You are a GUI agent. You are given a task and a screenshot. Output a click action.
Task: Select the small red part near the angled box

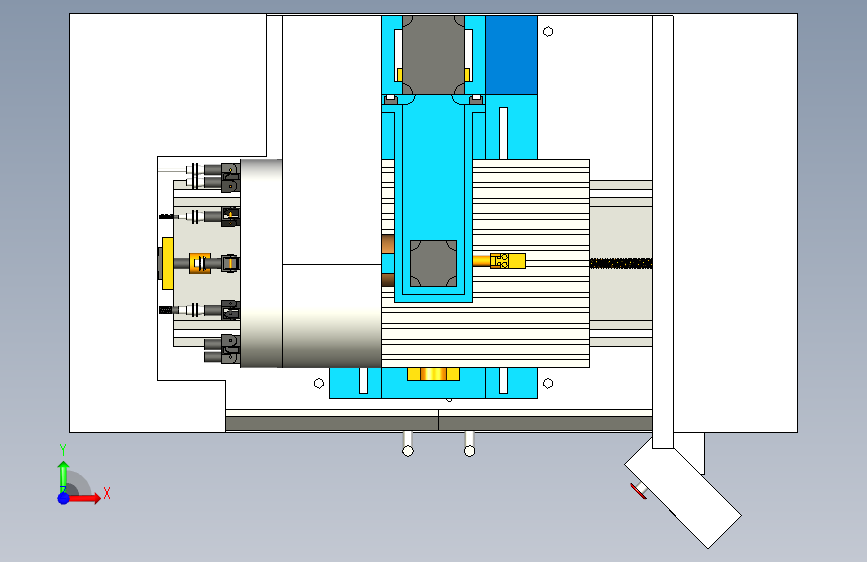639,491
